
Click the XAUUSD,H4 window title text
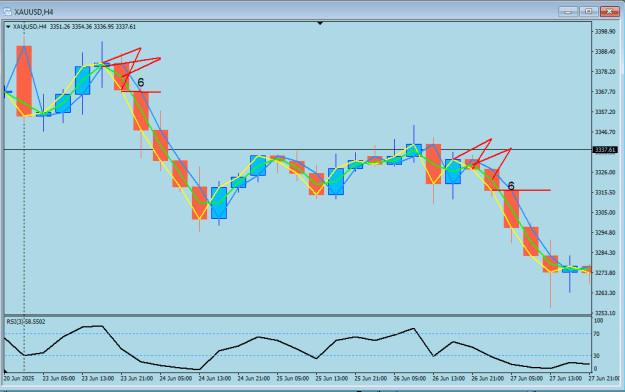point(34,12)
